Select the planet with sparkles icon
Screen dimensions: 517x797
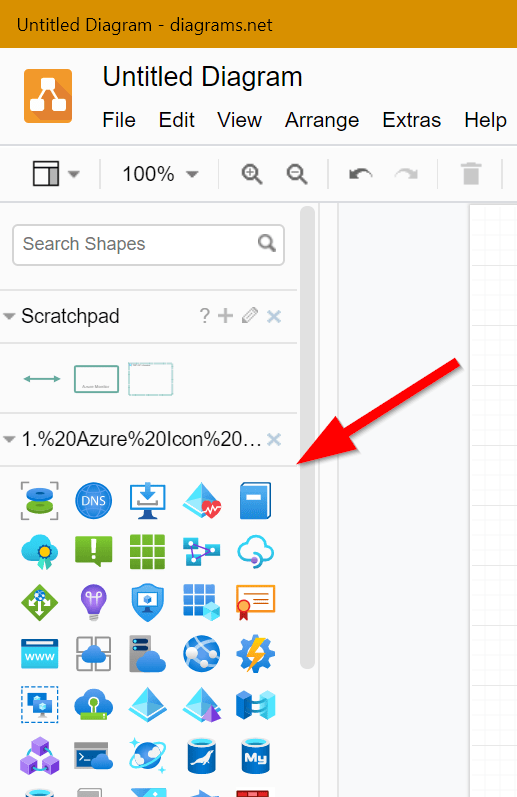click(x=147, y=756)
